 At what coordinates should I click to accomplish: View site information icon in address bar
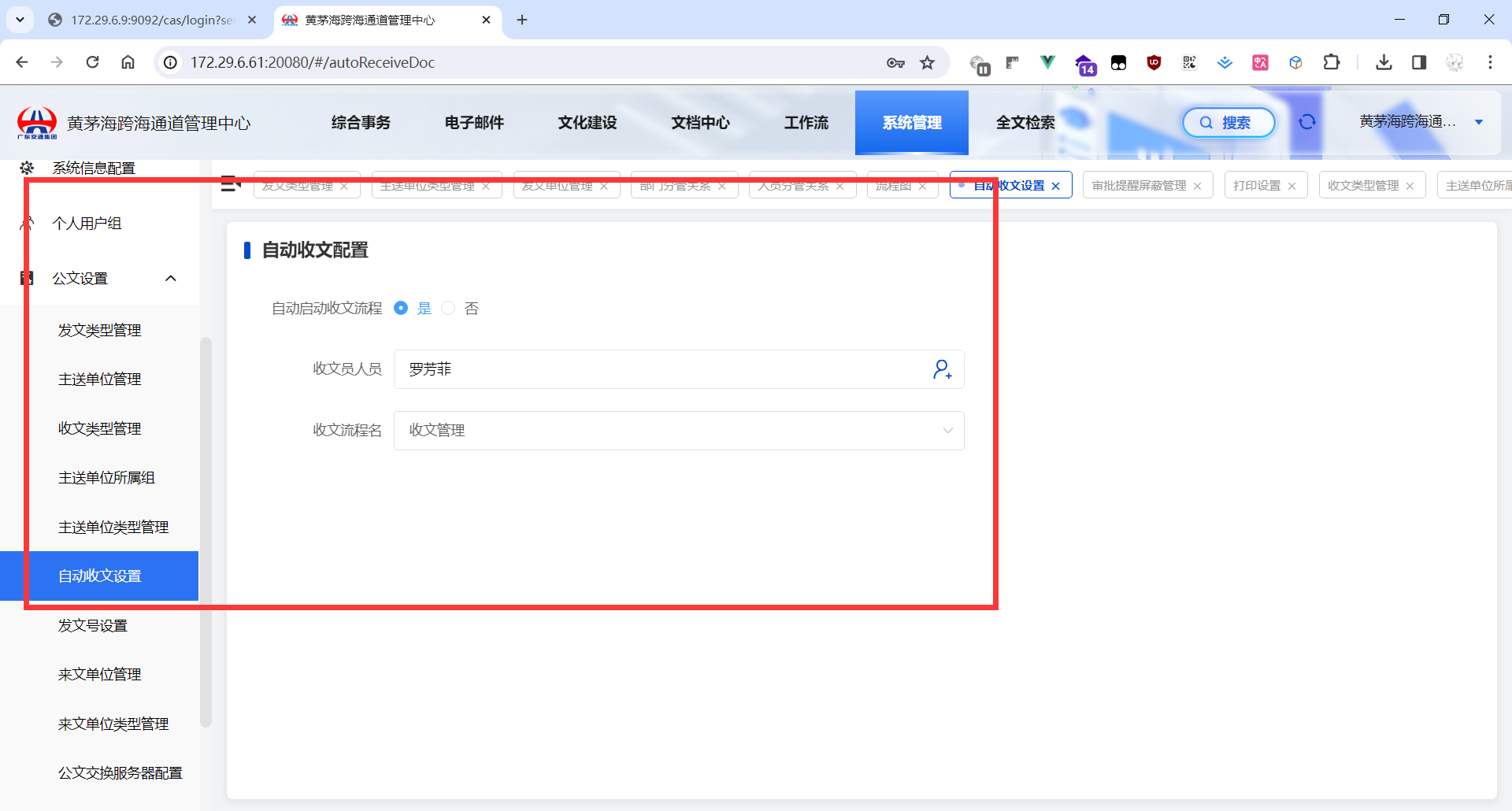[x=170, y=62]
